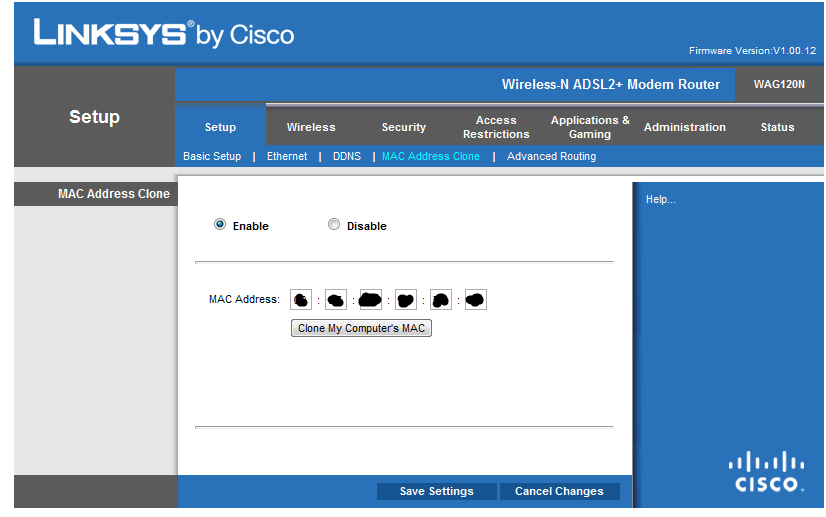Click the WAG120N model label

click(779, 84)
